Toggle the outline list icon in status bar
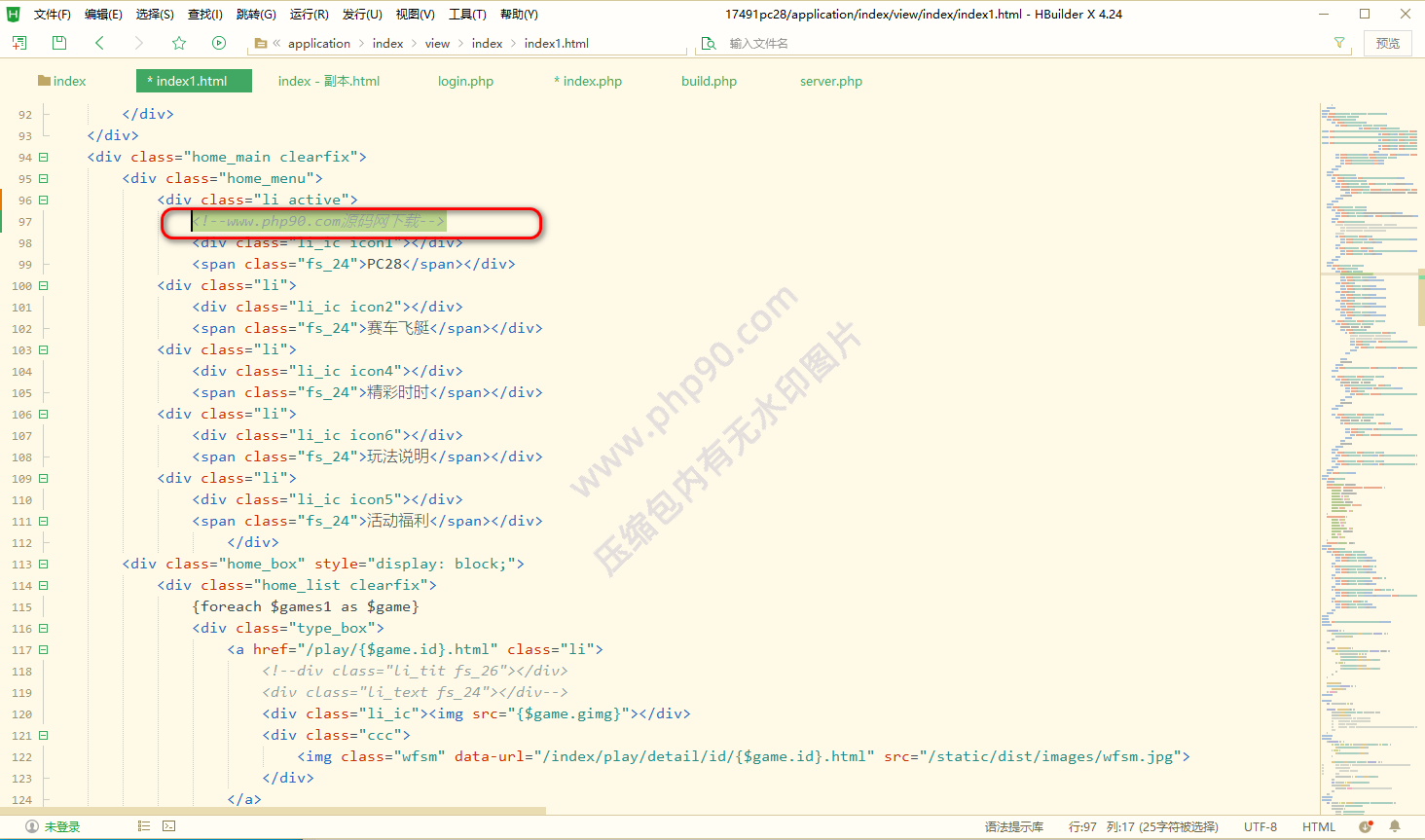 tap(144, 826)
